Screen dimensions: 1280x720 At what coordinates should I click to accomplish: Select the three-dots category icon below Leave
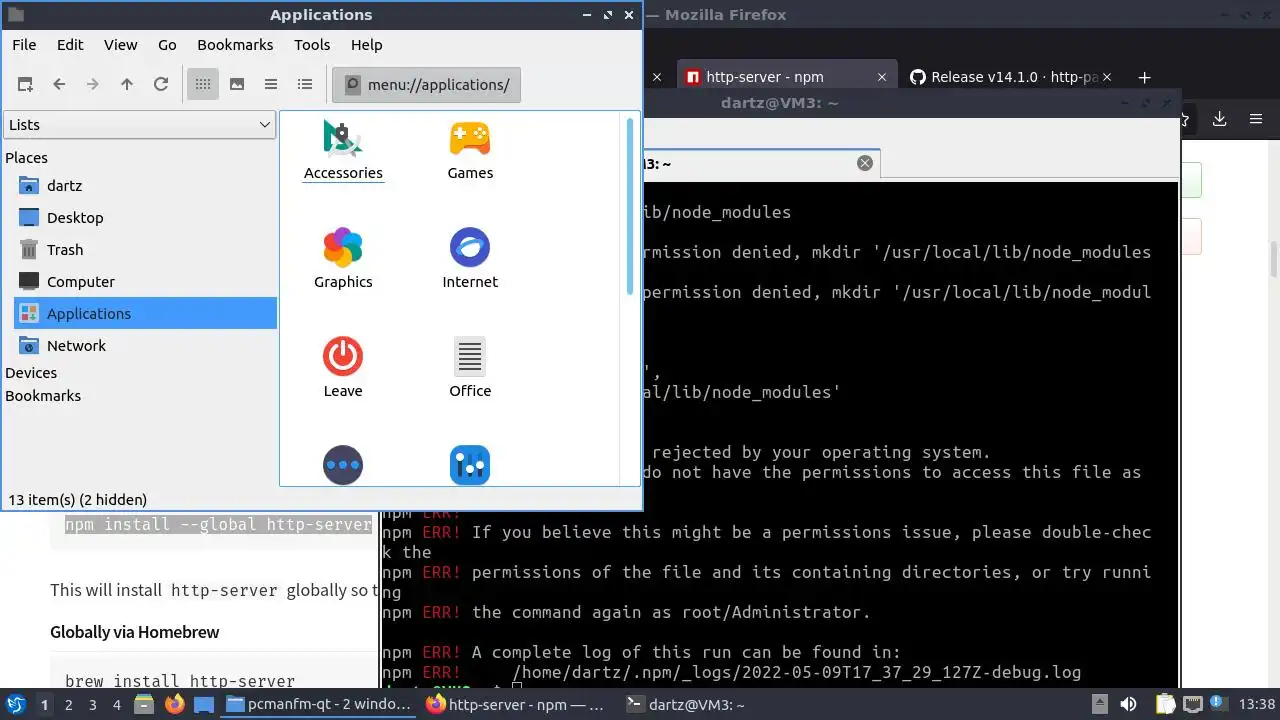(x=343, y=465)
